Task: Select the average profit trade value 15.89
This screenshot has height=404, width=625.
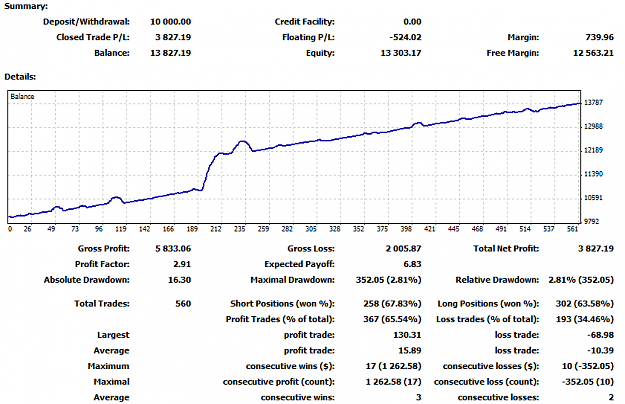Action: 410,351
